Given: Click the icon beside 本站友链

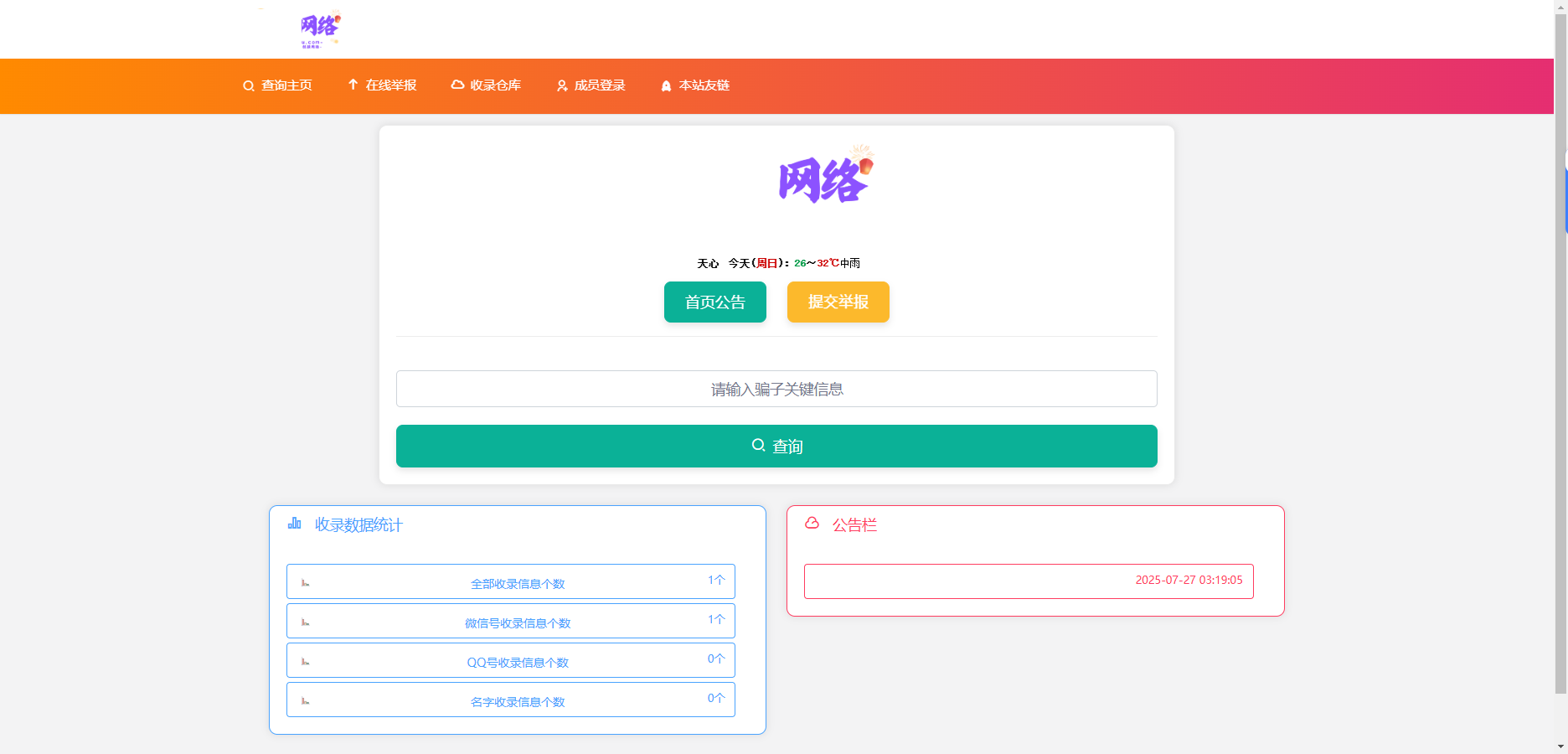Looking at the screenshot, I should [666, 85].
